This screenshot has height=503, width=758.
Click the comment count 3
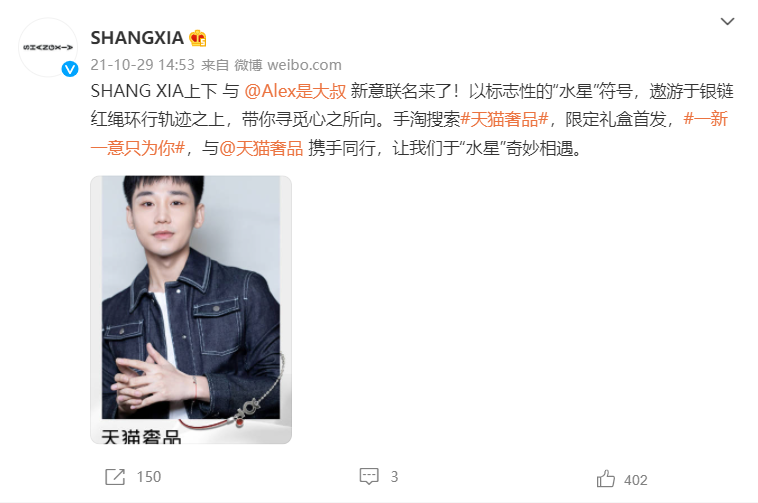394,477
